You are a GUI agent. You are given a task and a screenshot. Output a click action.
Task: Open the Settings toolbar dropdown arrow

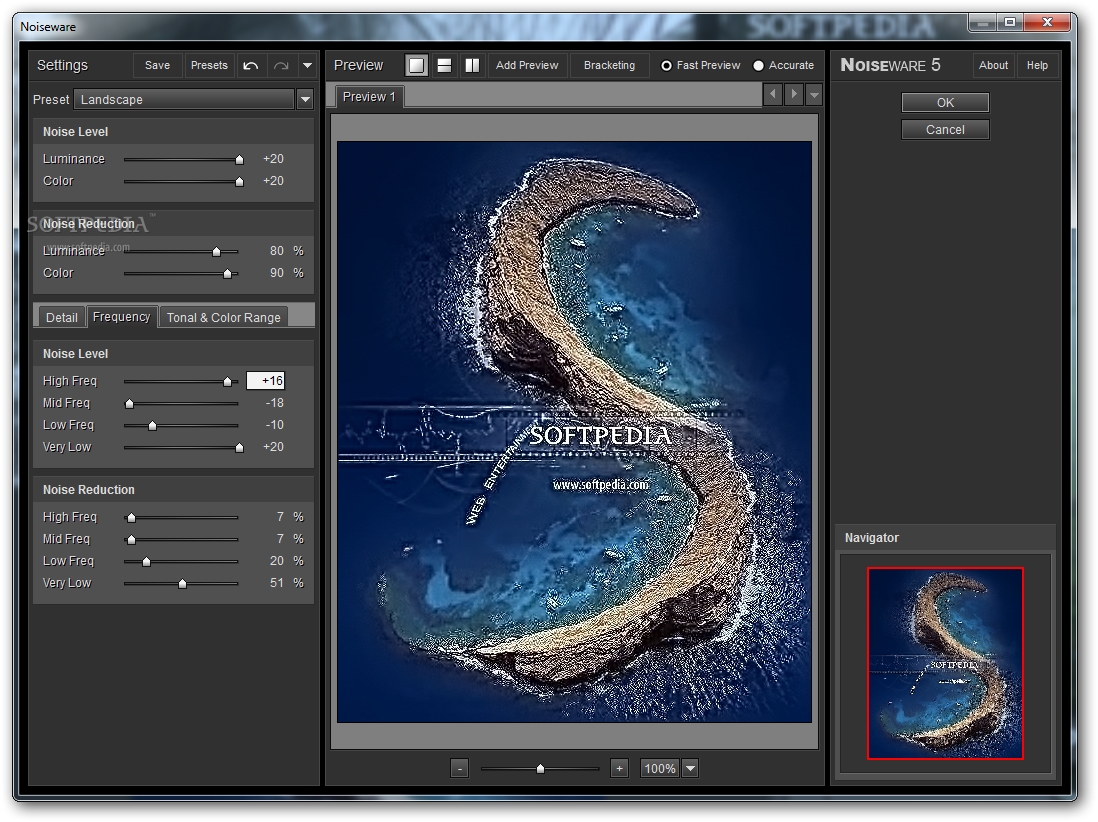[307, 66]
